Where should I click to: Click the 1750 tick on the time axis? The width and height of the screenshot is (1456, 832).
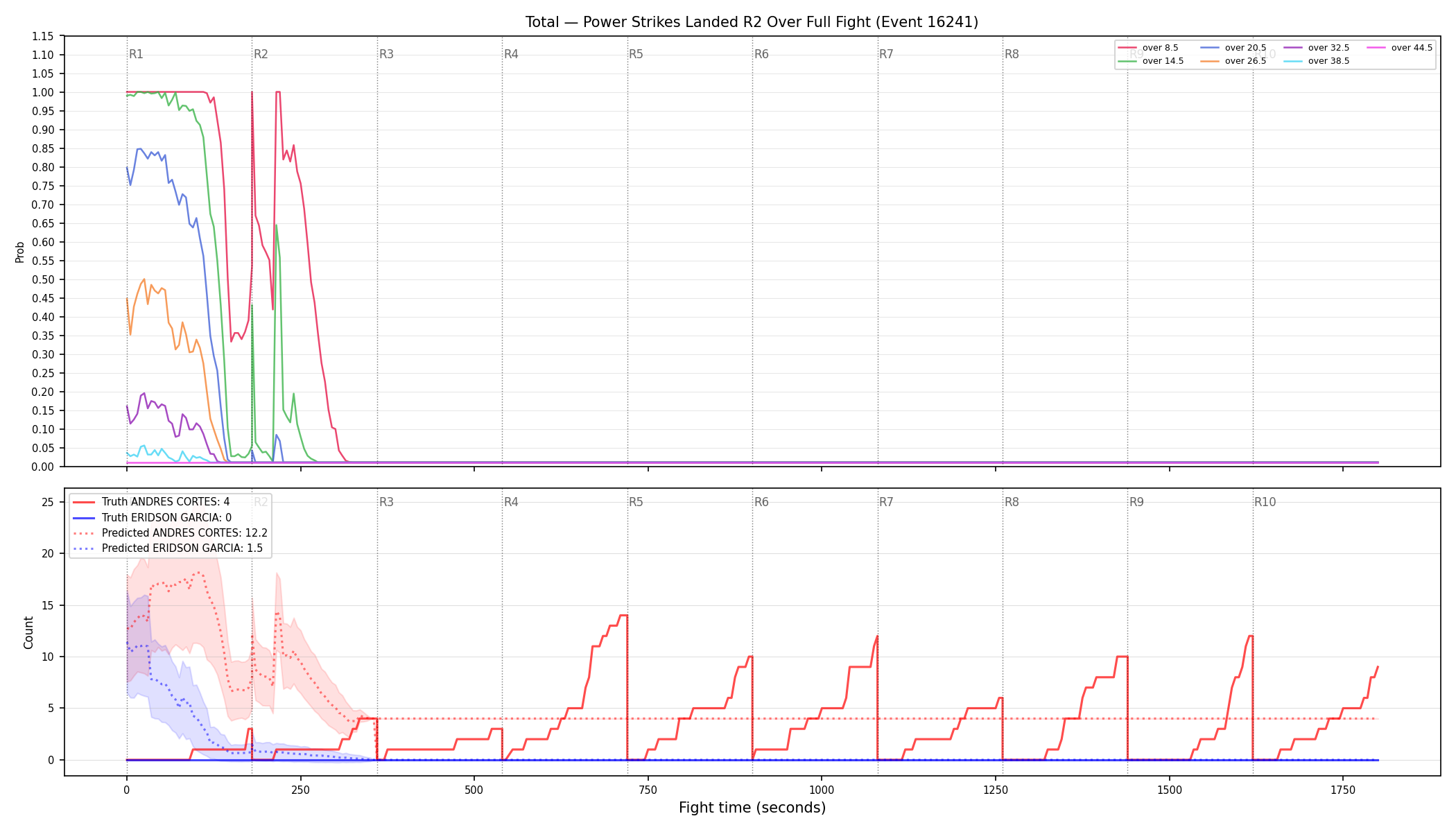1343,790
